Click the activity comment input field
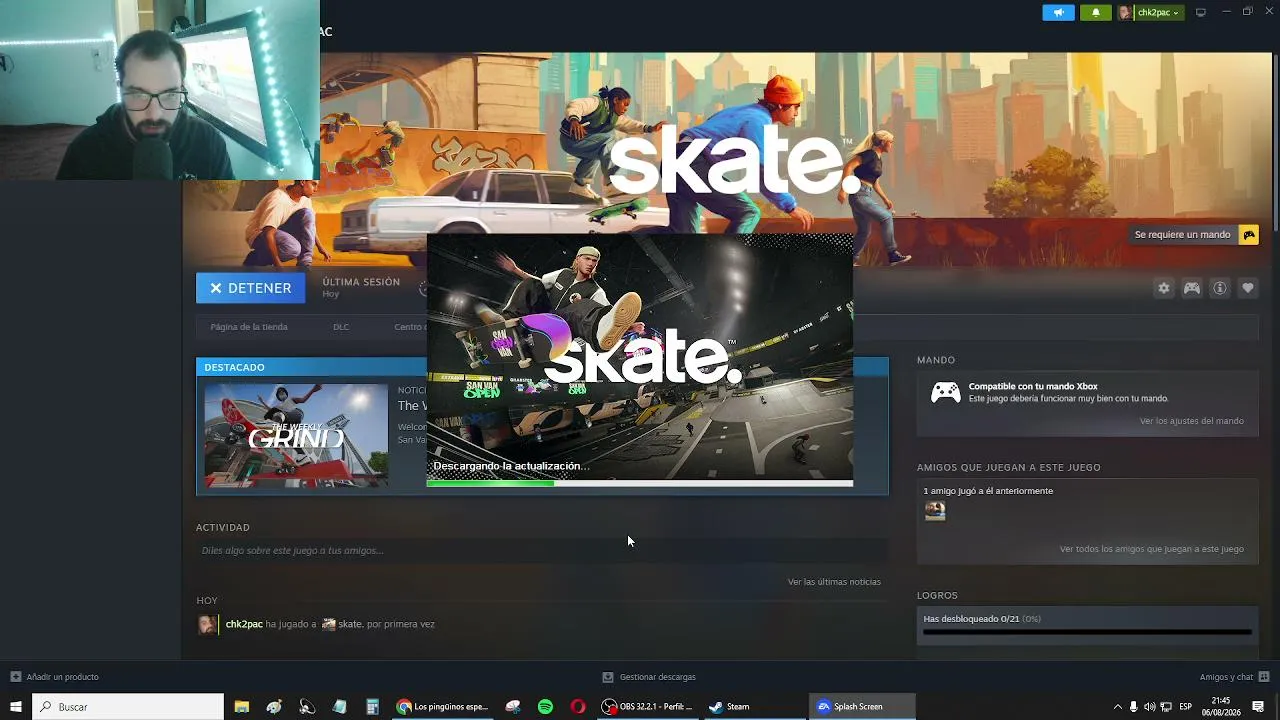This screenshot has height=720, width=1280. 542,551
